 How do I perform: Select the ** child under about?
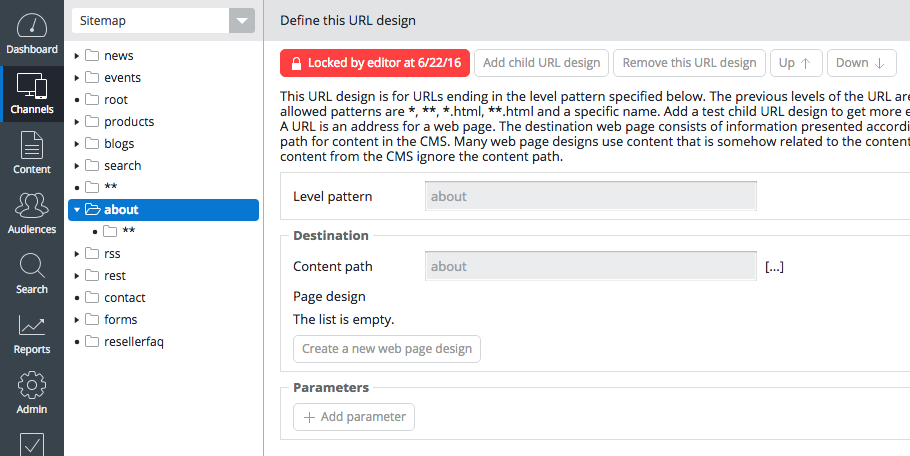point(128,231)
